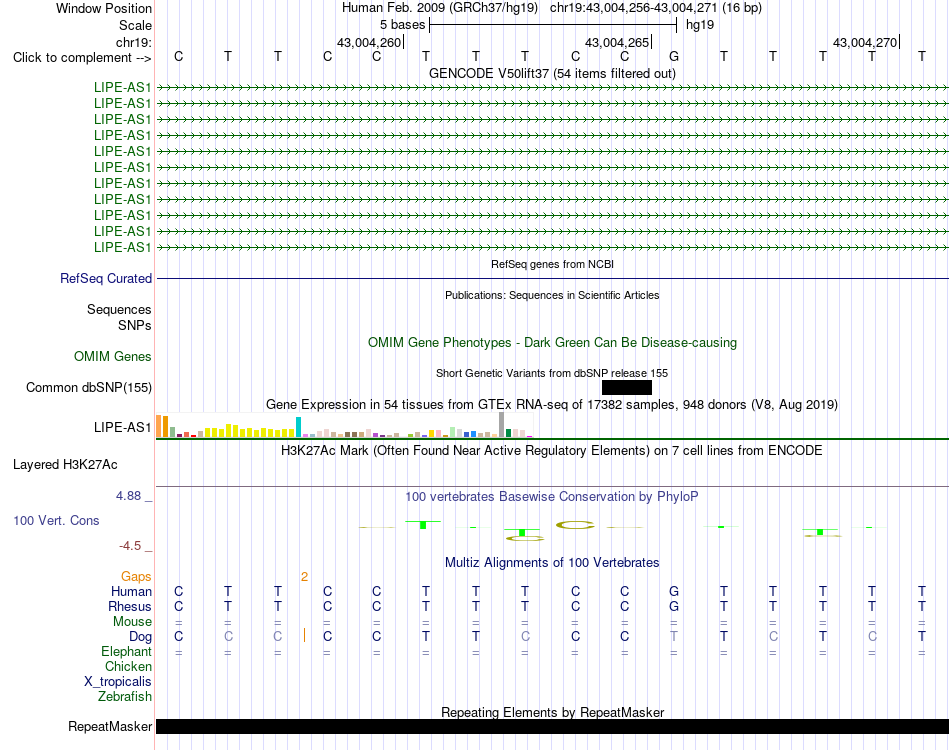Click the G base in the Human alignment row
The width and height of the screenshot is (950, 750).
tap(674, 591)
